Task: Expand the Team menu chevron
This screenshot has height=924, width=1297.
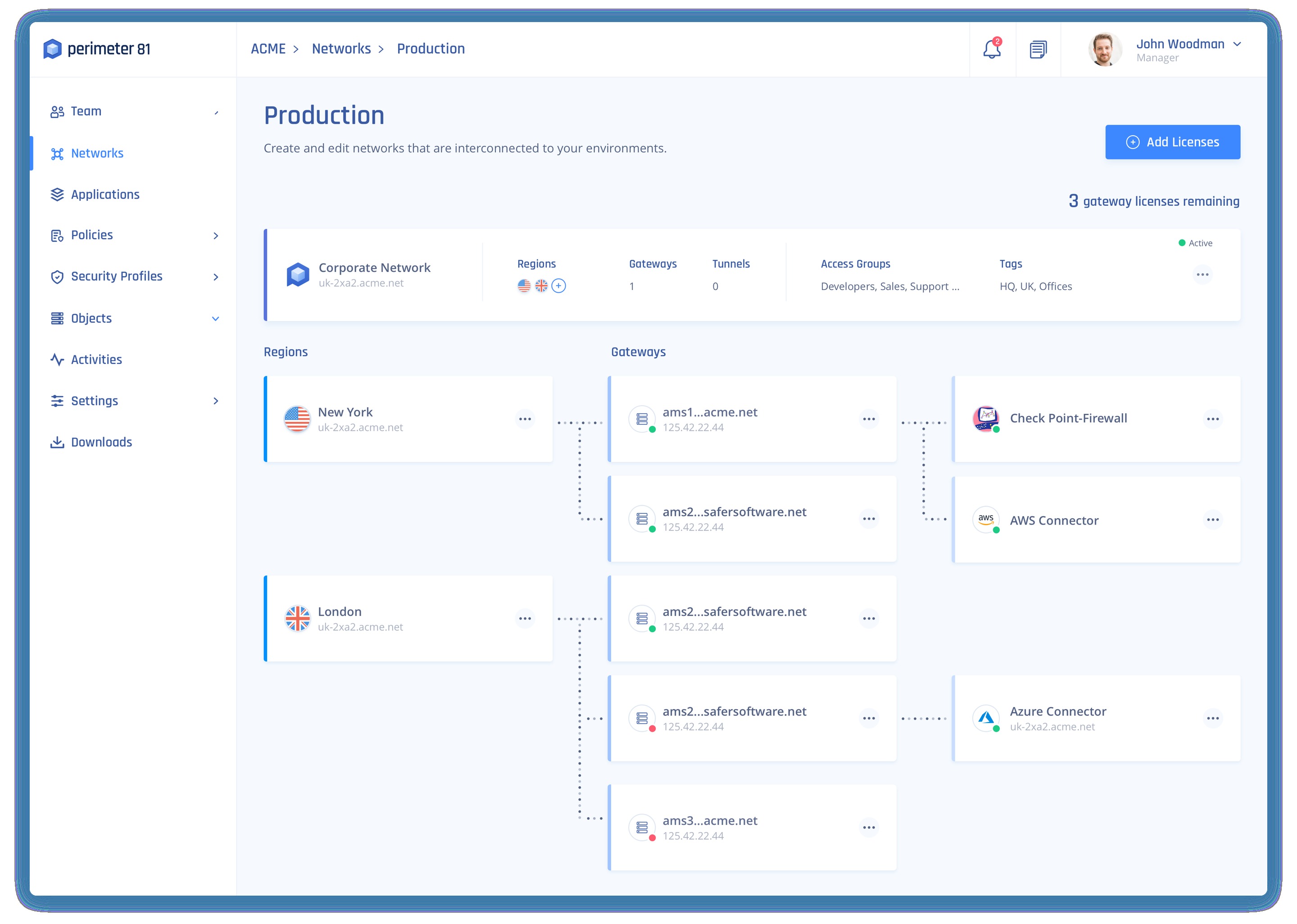Action: (x=216, y=112)
